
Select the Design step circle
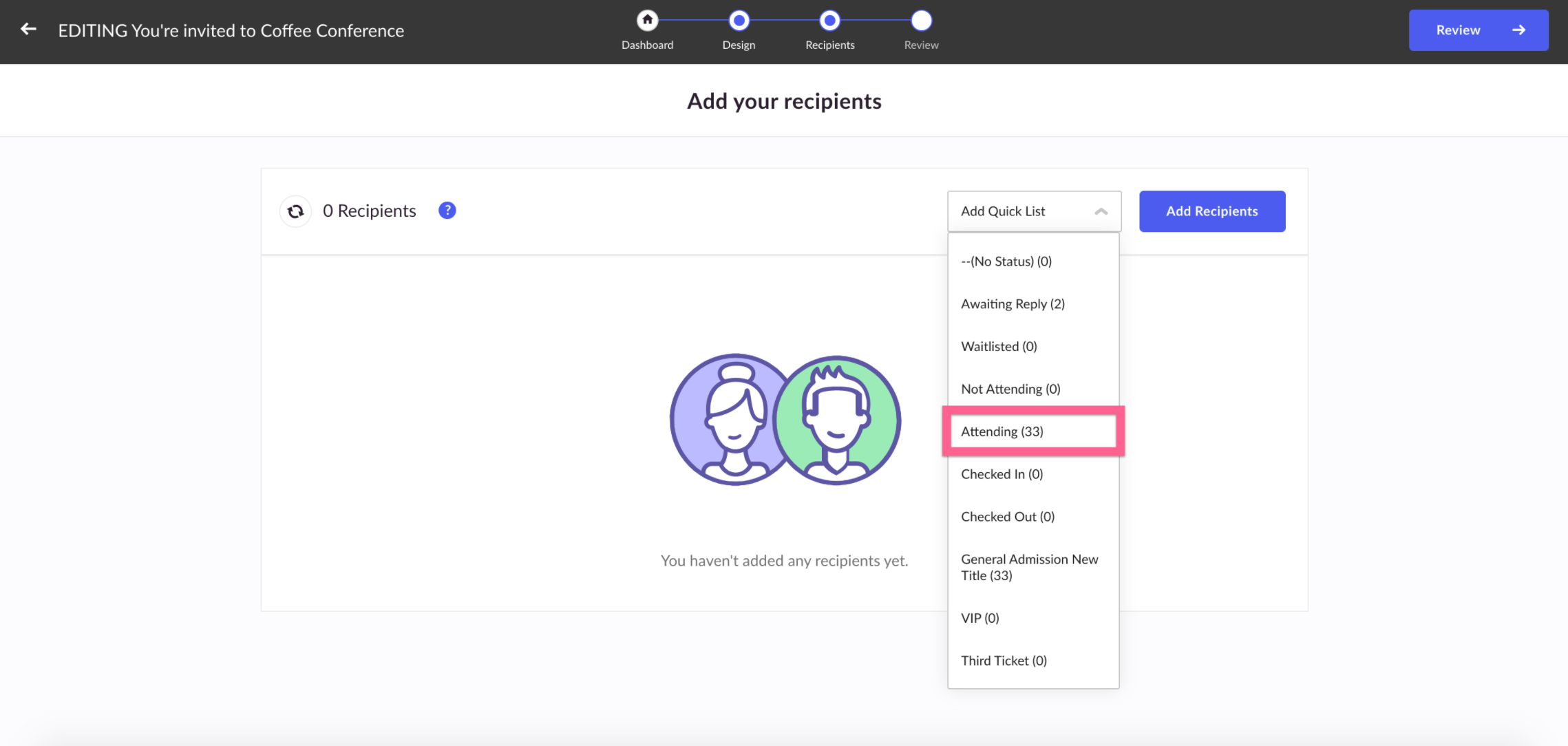click(x=739, y=21)
